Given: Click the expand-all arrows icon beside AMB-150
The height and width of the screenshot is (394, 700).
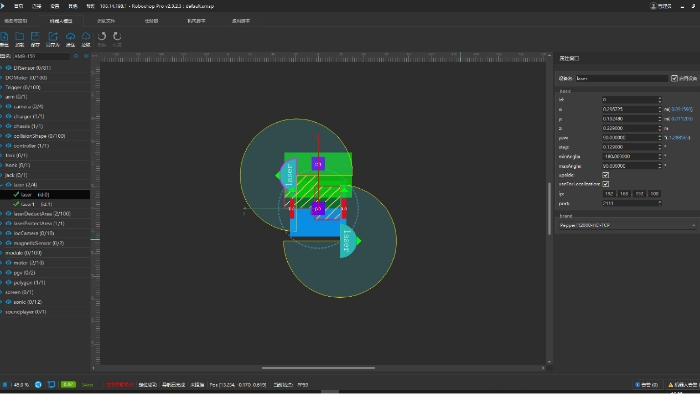Looking at the screenshot, I should click(x=86, y=56).
